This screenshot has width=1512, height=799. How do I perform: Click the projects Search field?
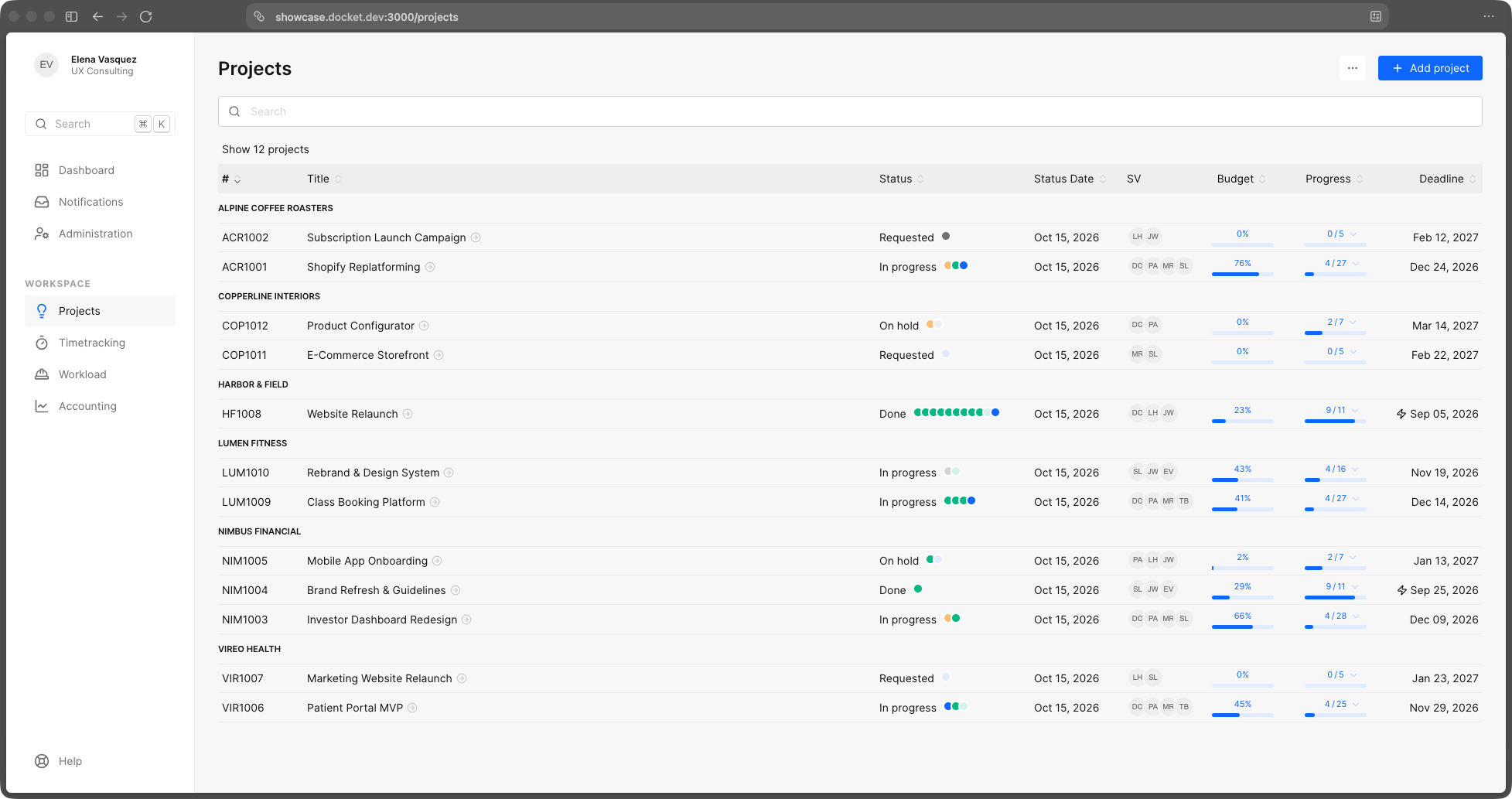tap(850, 111)
